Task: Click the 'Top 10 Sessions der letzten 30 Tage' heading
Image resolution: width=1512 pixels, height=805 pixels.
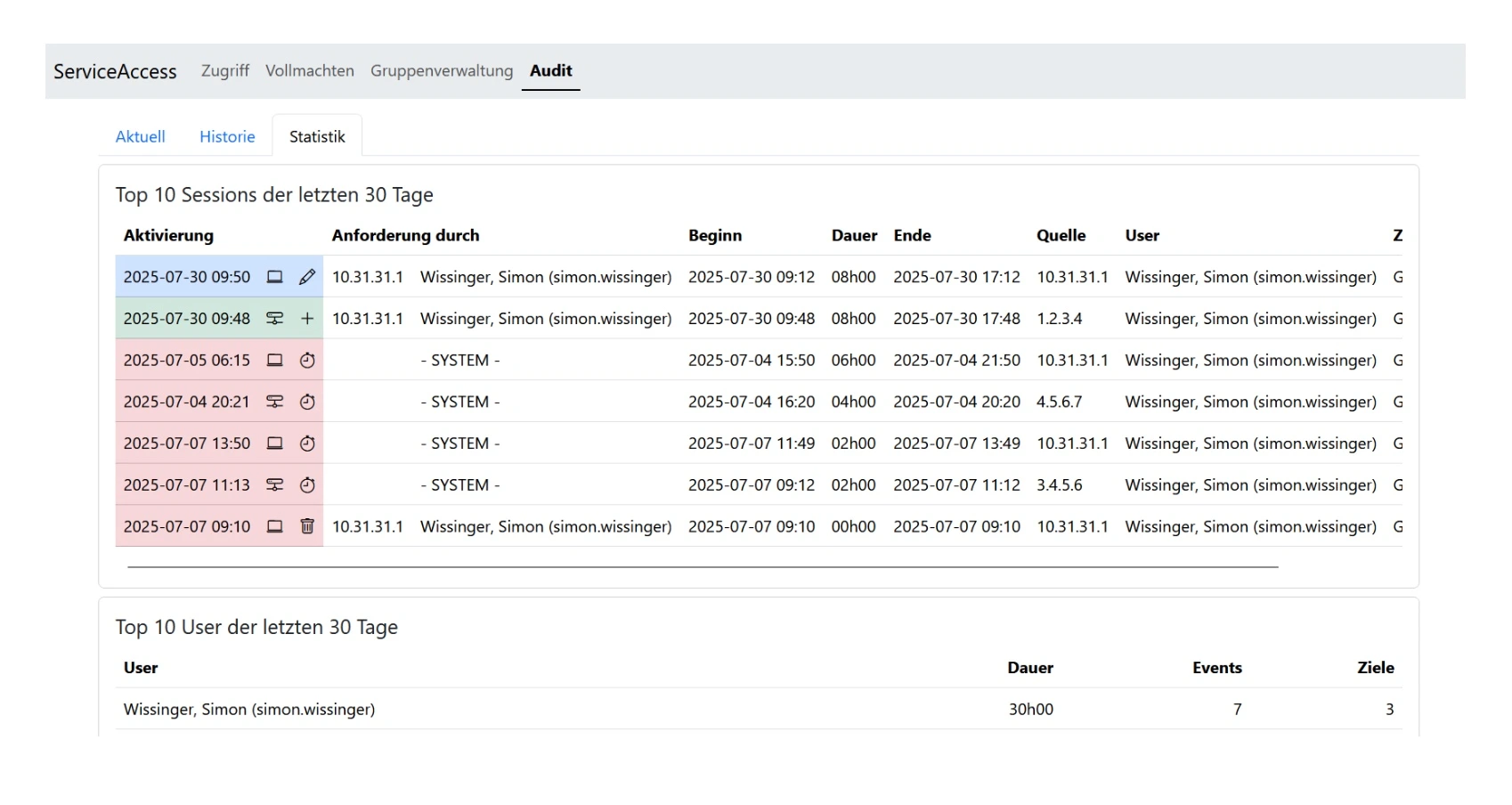Action: click(274, 195)
